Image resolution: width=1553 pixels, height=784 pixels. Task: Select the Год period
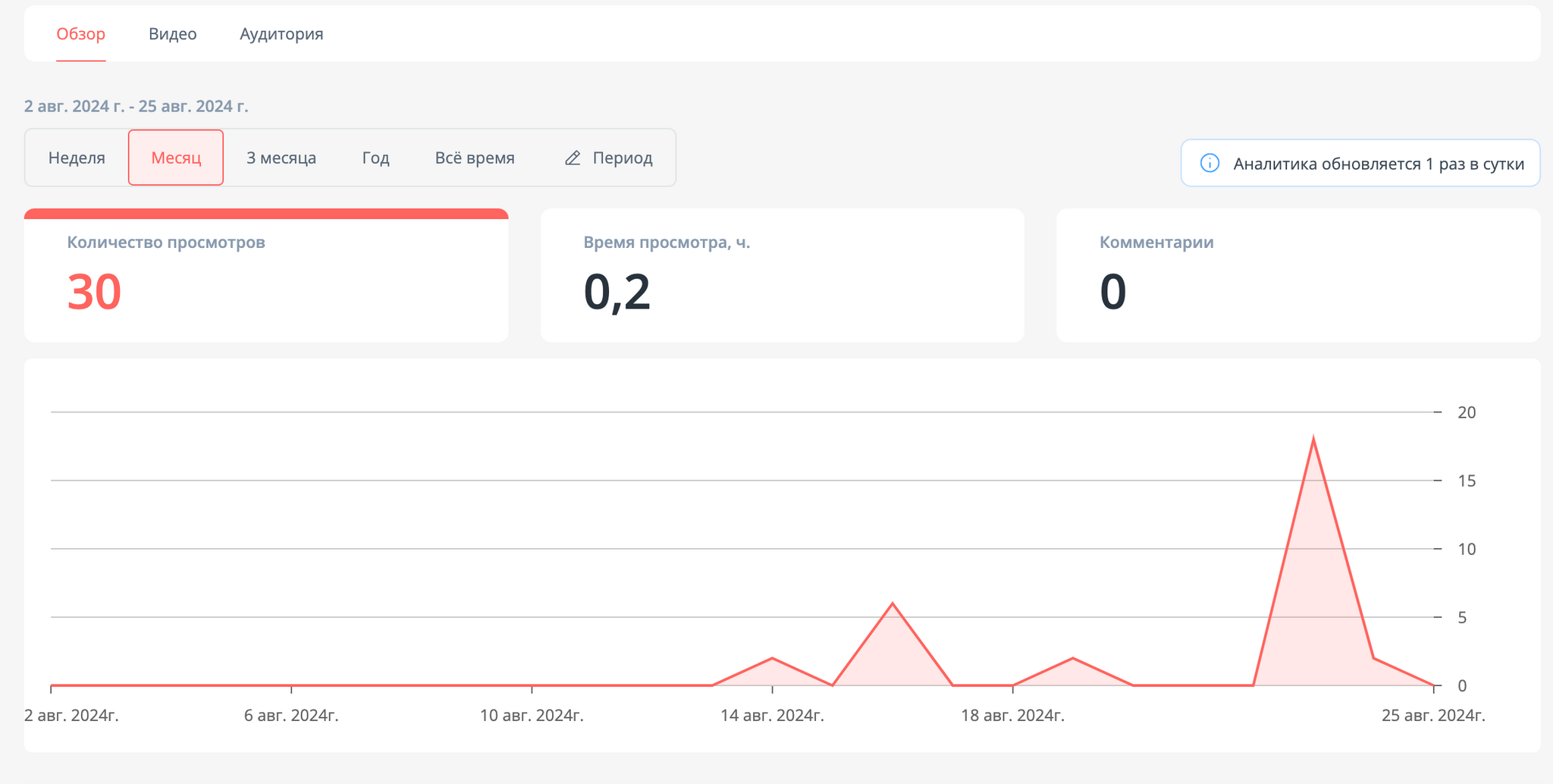pyautogui.click(x=375, y=158)
